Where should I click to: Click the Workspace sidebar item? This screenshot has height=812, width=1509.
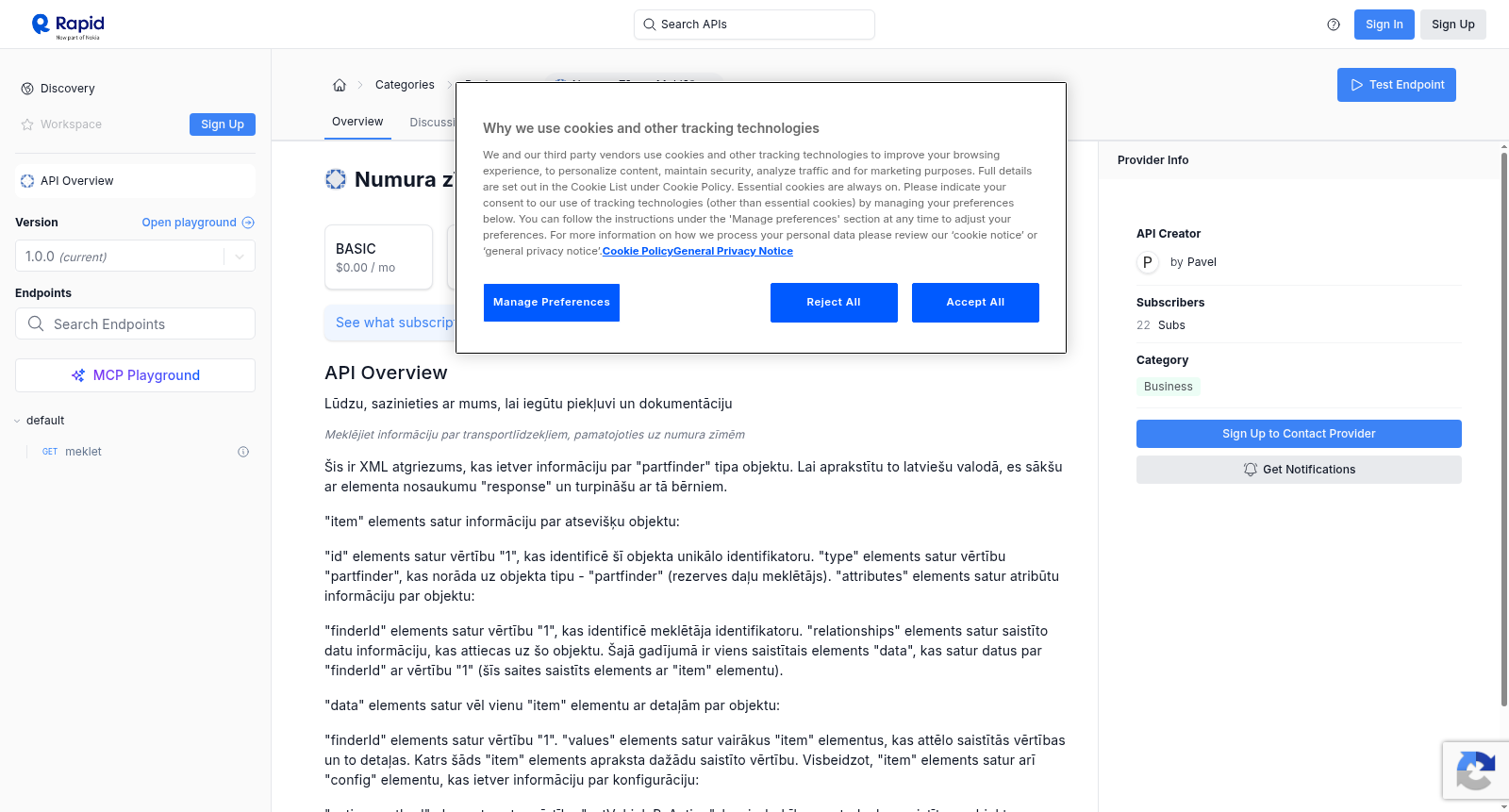(71, 124)
